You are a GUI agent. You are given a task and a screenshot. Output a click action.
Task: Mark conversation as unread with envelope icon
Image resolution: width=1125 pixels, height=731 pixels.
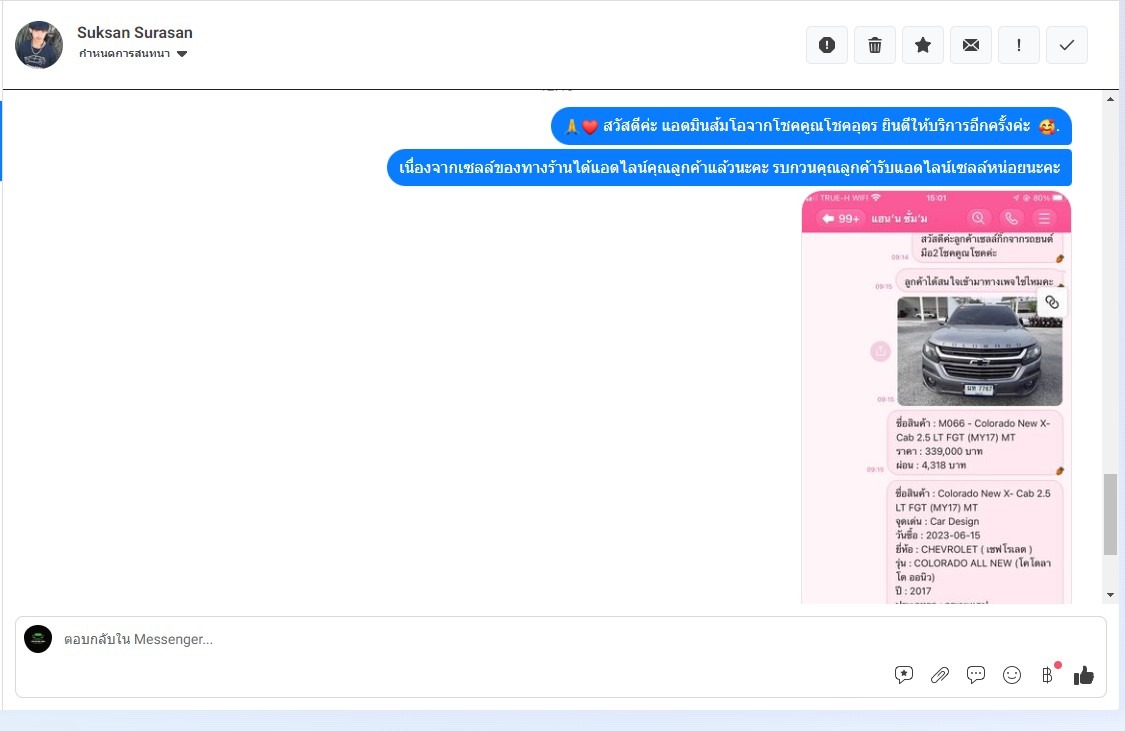point(971,45)
